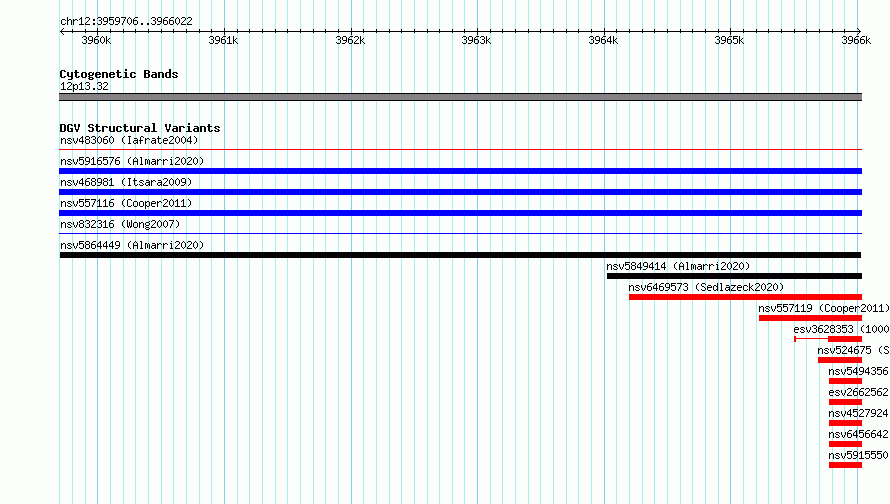Click the black bar under nsv5849414
The image size is (890, 504).
point(734,276)
